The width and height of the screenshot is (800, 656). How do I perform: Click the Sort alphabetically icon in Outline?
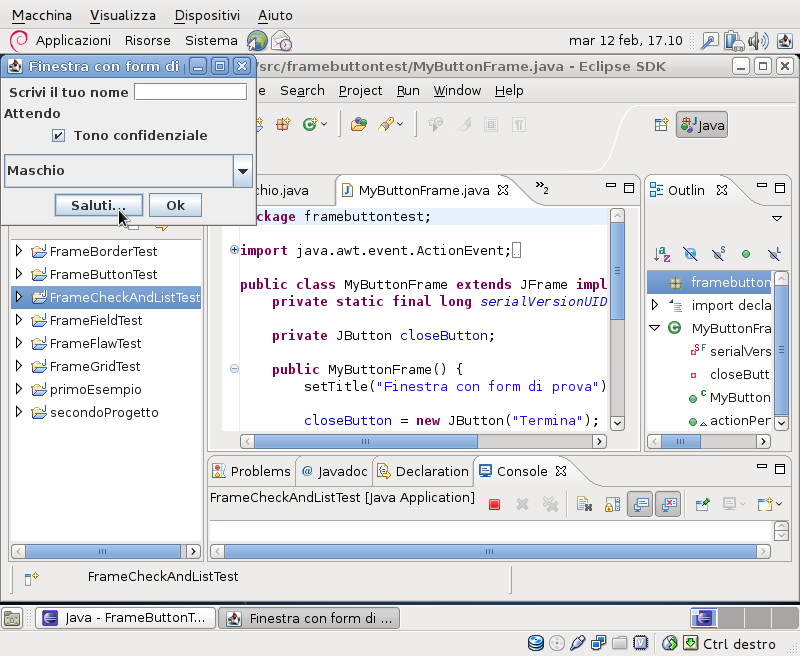coord(662,254)
